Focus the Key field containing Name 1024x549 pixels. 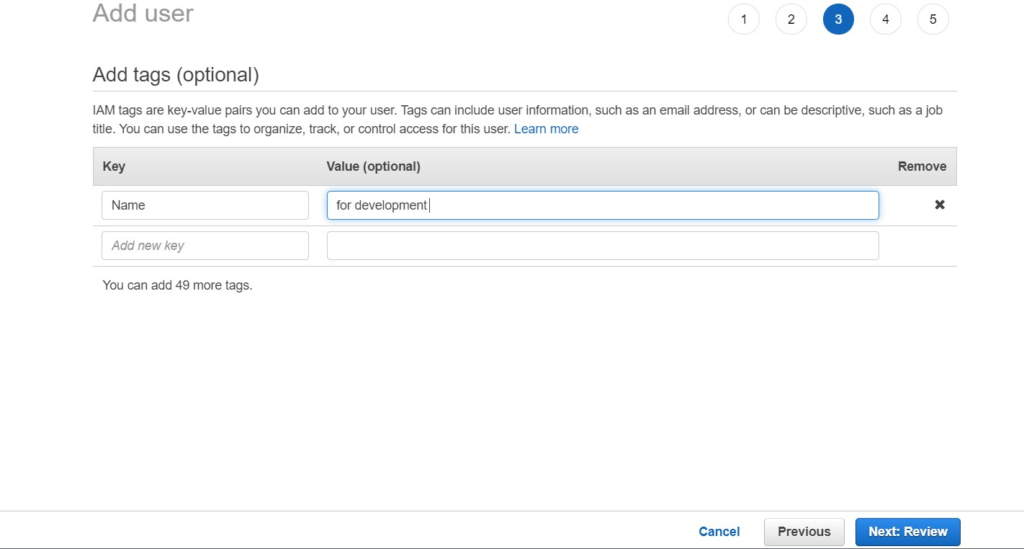point(205,205)
